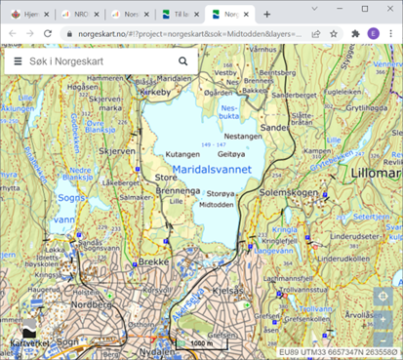The width and height of the screenshot is (403, 360).
Task: Go forward in the browser
Action: click(x=30, y=34)
